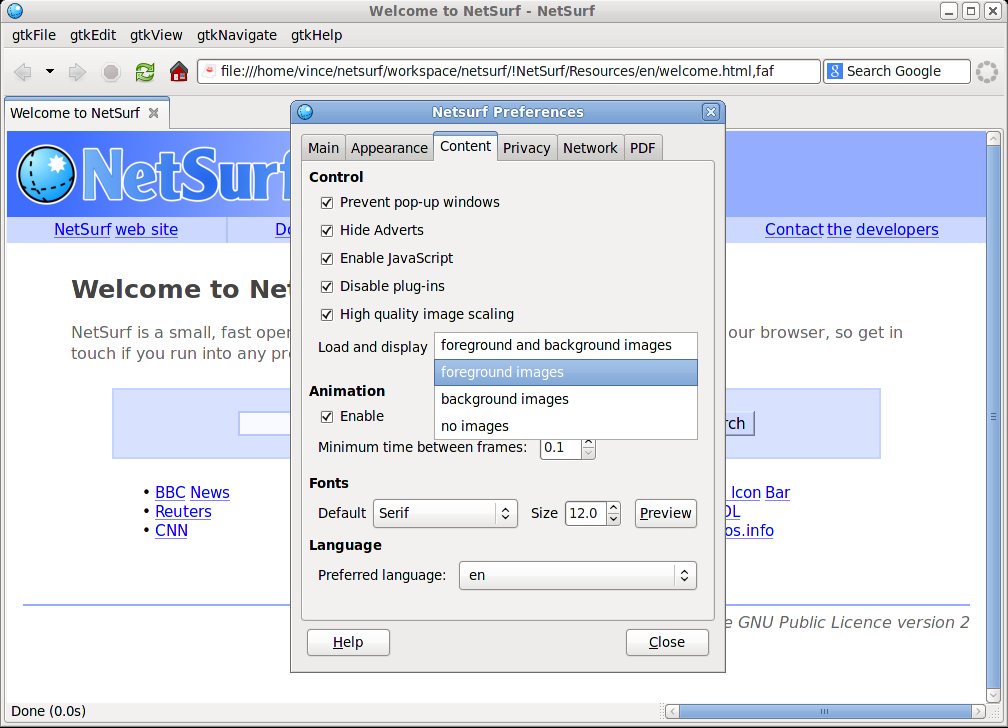Click the NetSurf window title-bar globe icon
Image resolution: width=1008 pixels, height=728 pixels.
coord(15,11)
